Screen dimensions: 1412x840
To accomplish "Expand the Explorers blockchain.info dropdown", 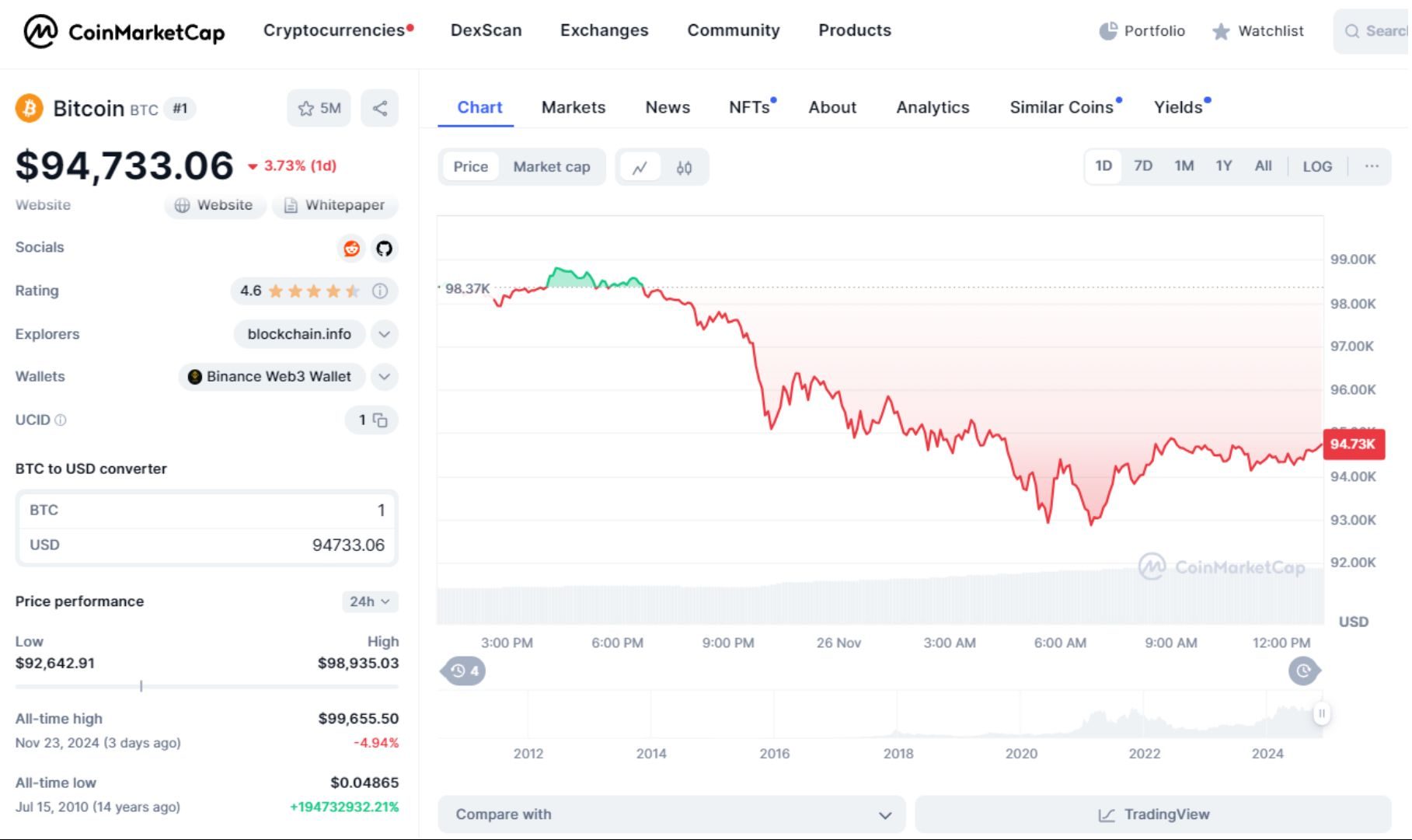I will pos(383,334).
